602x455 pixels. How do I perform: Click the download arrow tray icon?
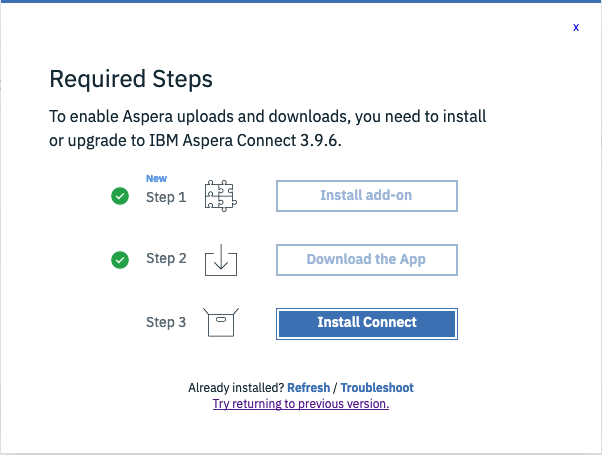pyautogui.click(x=220, y=260)
